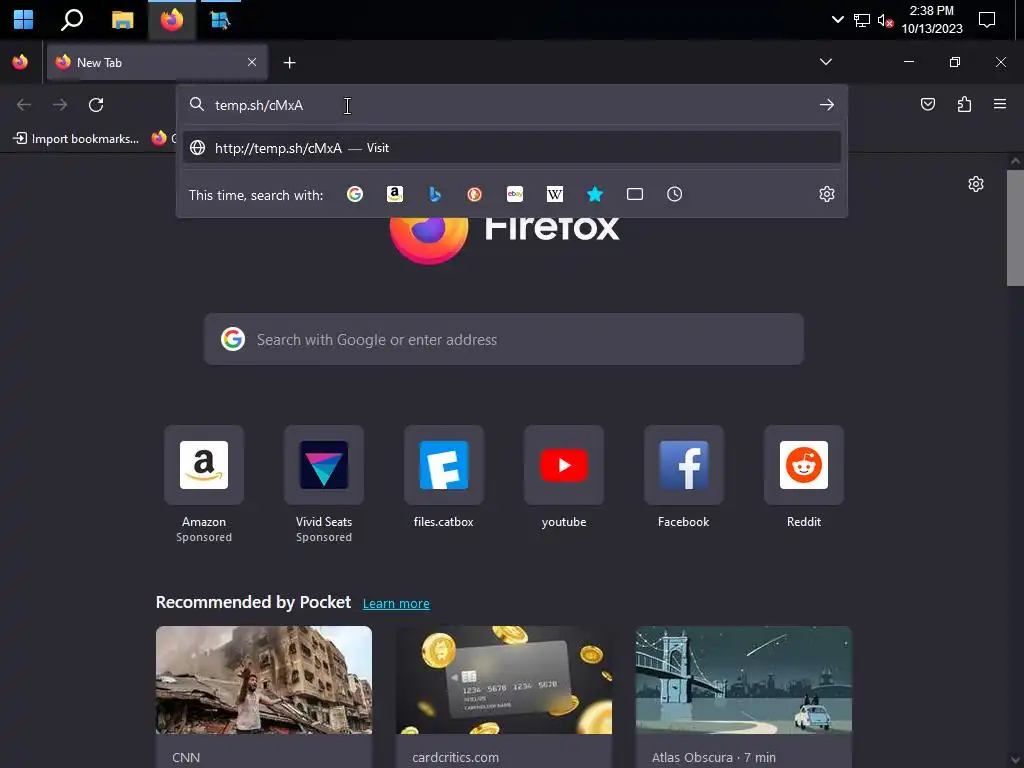The image size is (1024, 768).
Task: Select the Firefox taskbar icon
Action: (x=172, y=20)
